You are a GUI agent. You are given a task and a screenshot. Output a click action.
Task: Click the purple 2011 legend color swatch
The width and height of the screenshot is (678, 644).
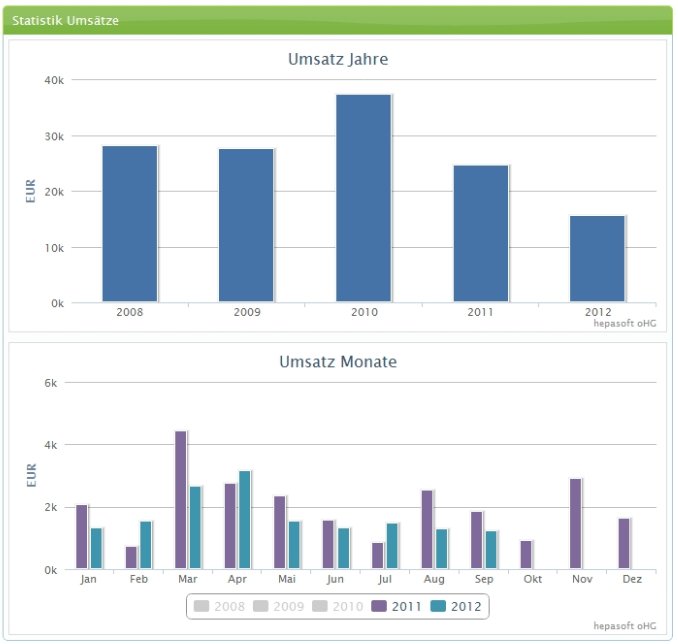[379, 606]
